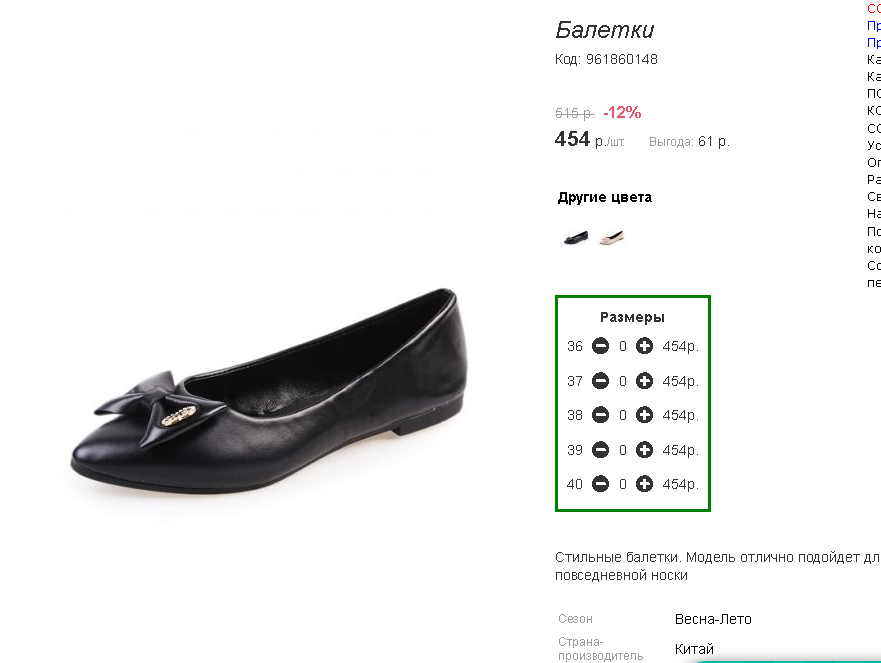The height and width of the screenshot is (663, 881).
Task: Add one pair of size 40
Action: [x=644, y=484]
